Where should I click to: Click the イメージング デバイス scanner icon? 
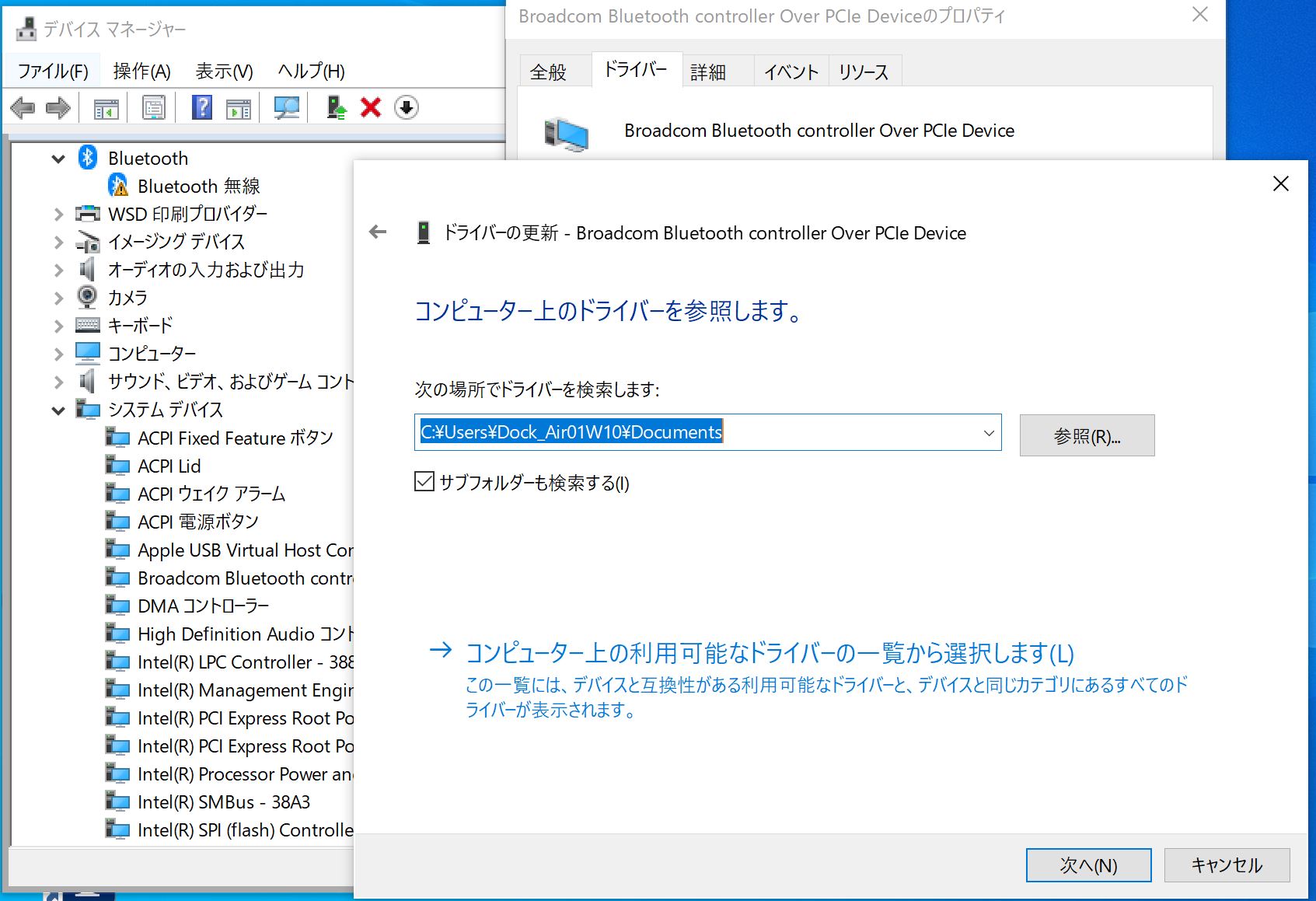(x=88, y=242)
